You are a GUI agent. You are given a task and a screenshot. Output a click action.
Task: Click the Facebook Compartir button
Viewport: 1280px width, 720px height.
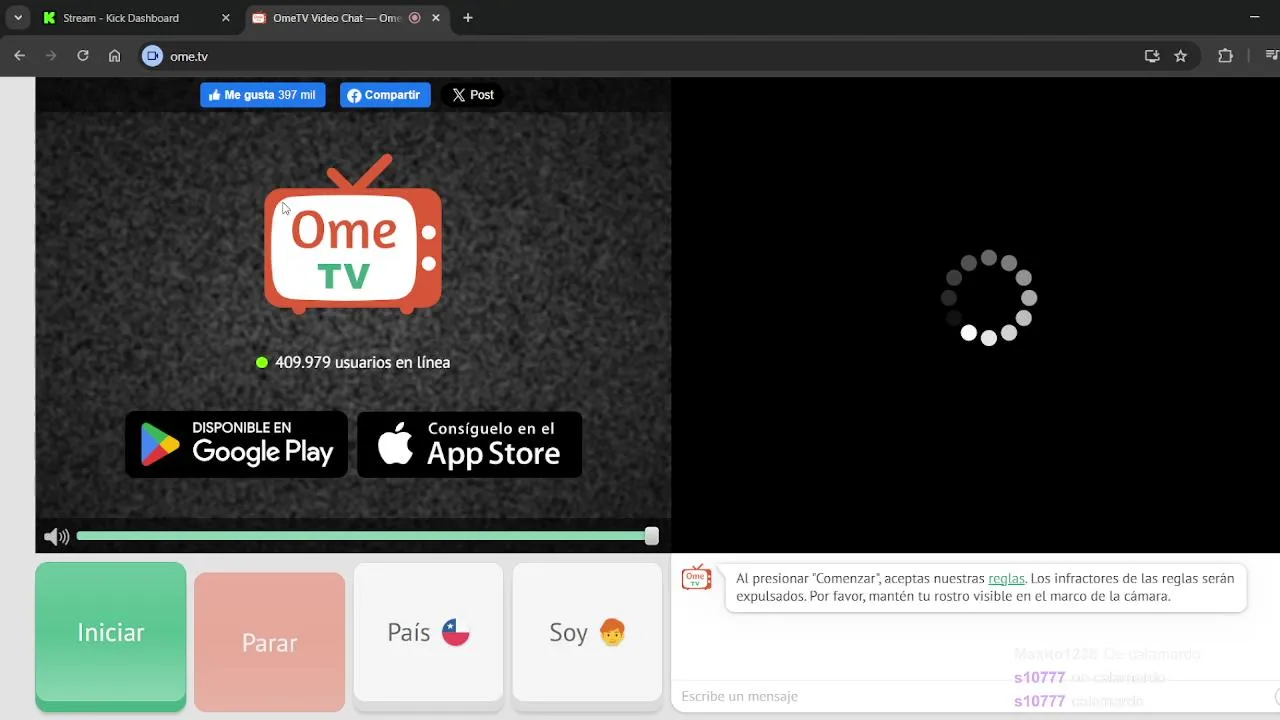[385, 95]
